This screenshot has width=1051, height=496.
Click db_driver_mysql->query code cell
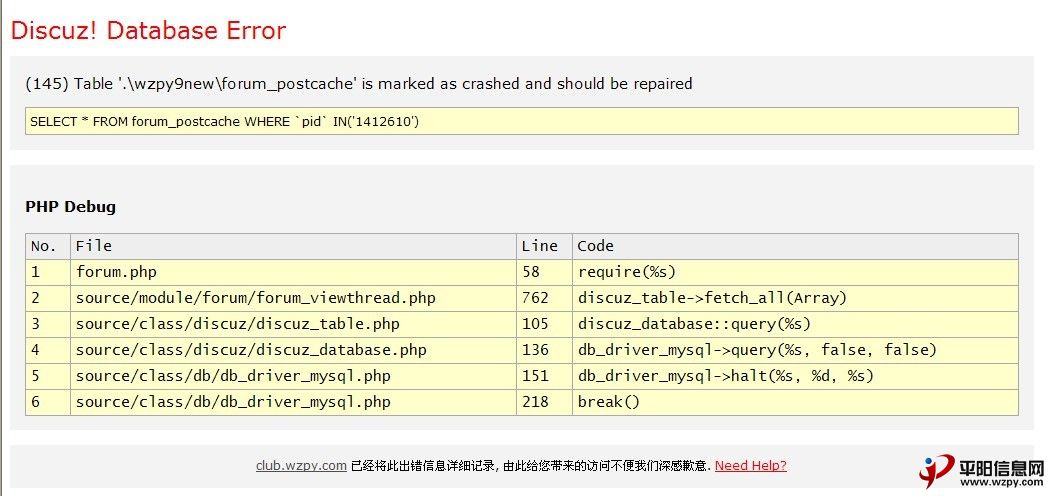(x=796, y=350)
